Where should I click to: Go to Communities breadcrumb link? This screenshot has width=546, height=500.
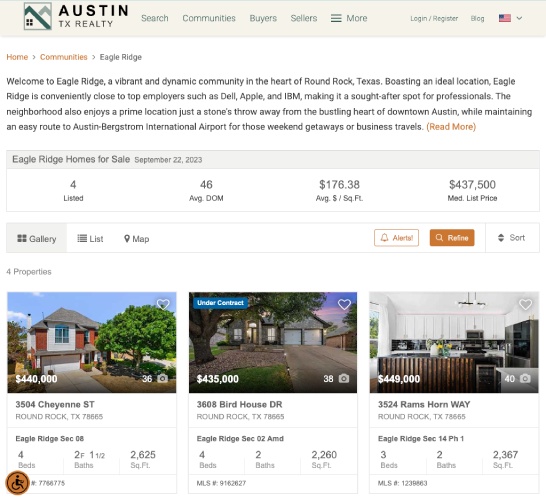(x=63, y=57)
